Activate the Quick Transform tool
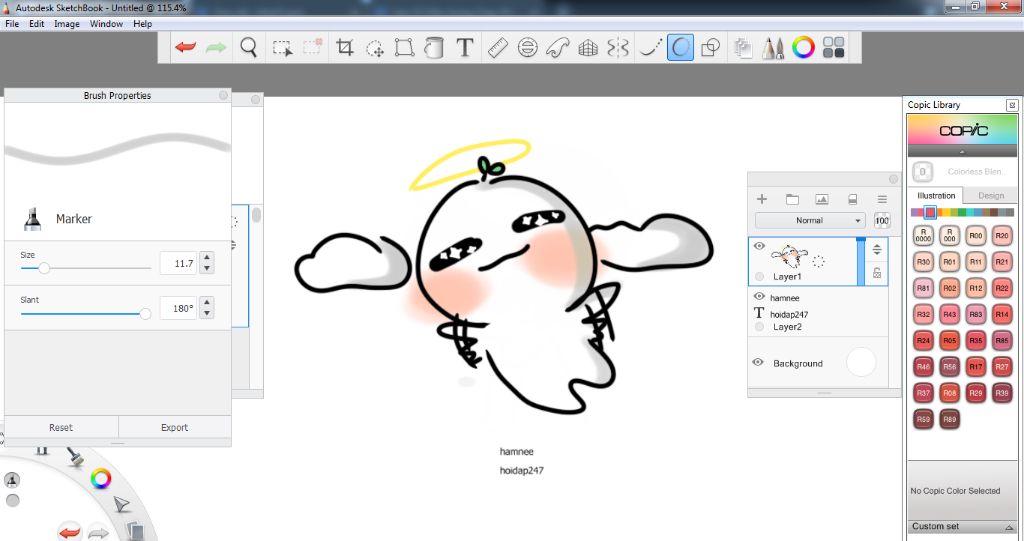Viewport: 1024px width, 541px height. point(375,48)
